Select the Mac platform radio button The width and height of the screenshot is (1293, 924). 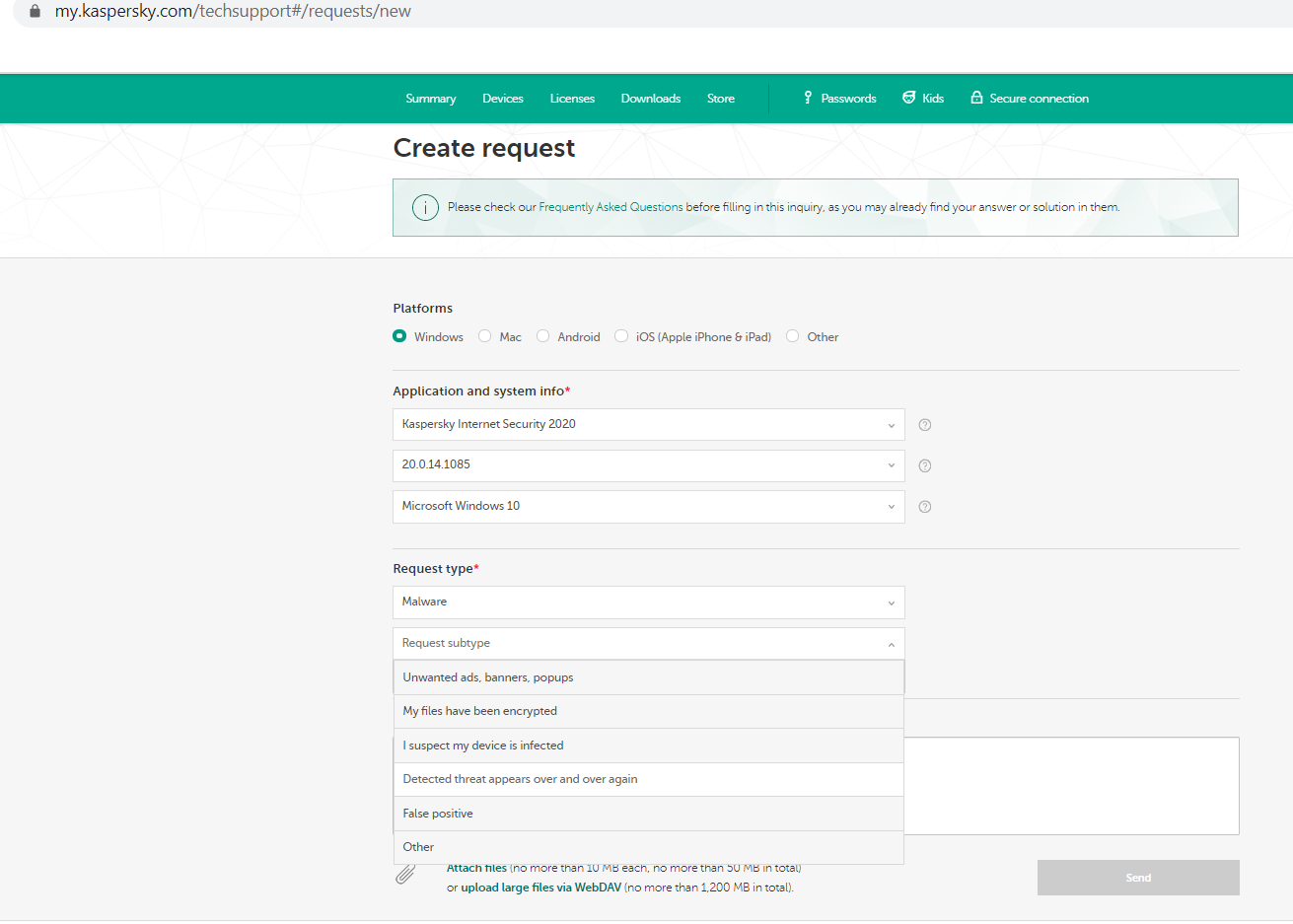pyautogui.click(x=485, y=336)
